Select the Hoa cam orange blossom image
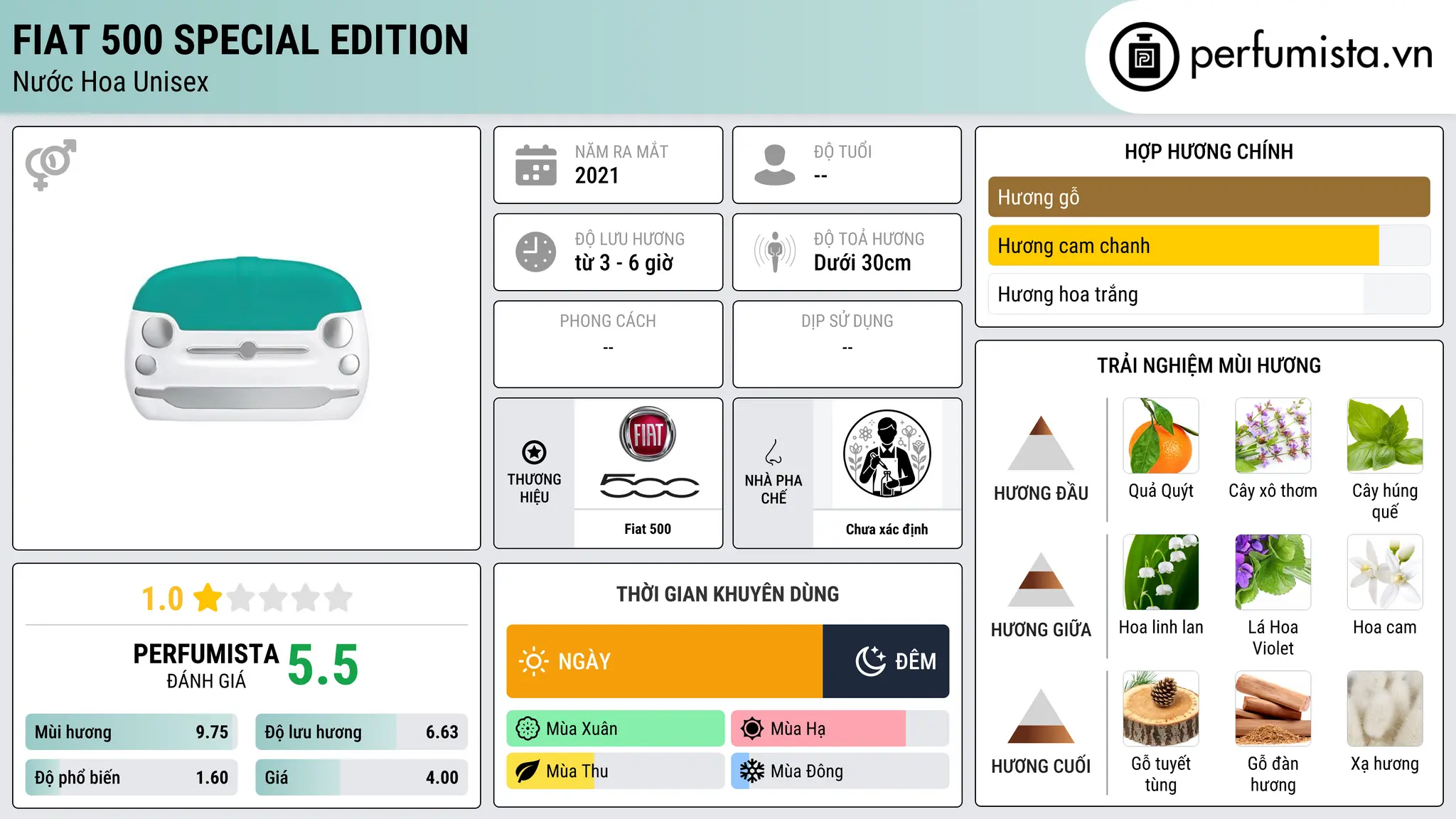Image resolution: width=1456 pixels, height=819 pixels. [x=1385, y=572]
